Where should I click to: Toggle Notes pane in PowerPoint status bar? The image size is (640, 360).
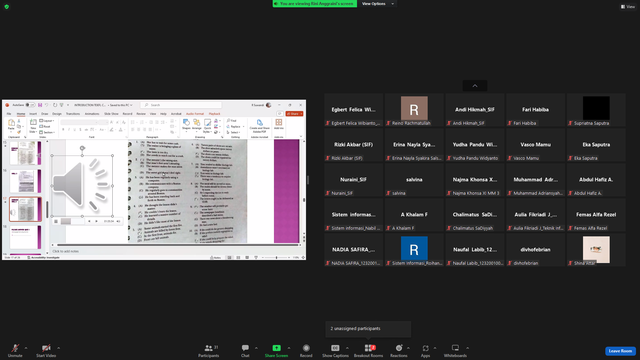click(215, 258)
